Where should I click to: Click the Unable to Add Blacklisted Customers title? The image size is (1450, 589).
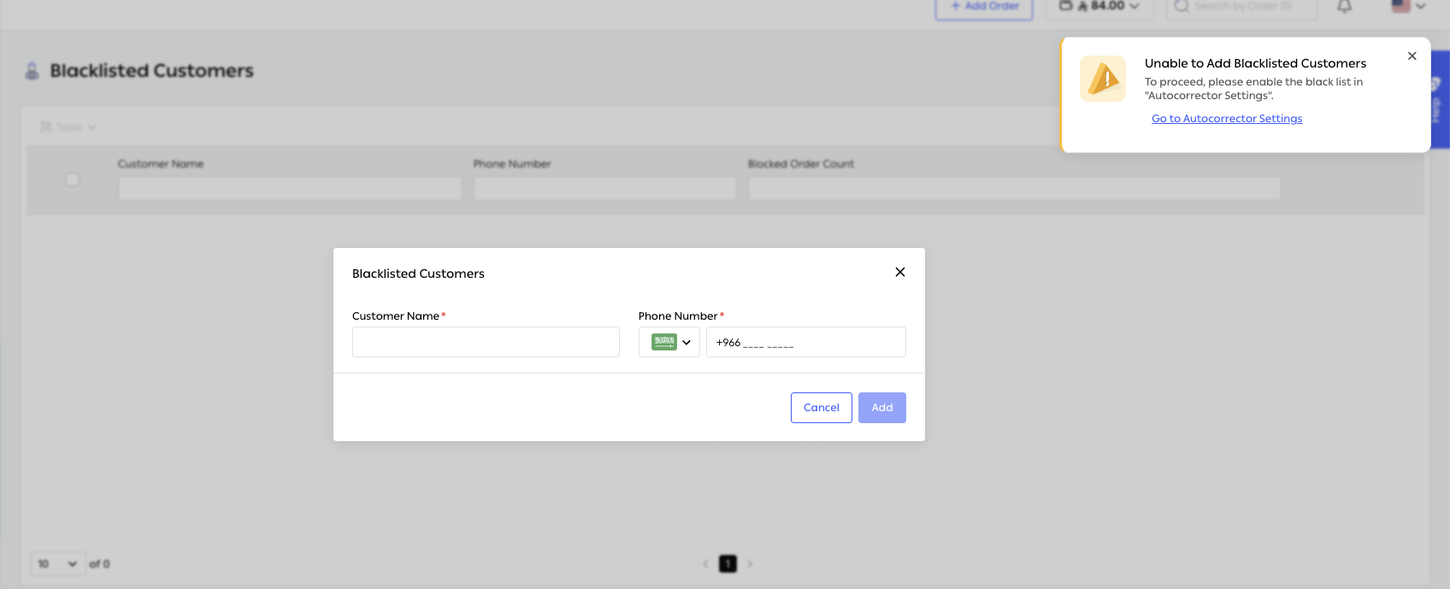pyautogui.click(x=1255, y=63)
